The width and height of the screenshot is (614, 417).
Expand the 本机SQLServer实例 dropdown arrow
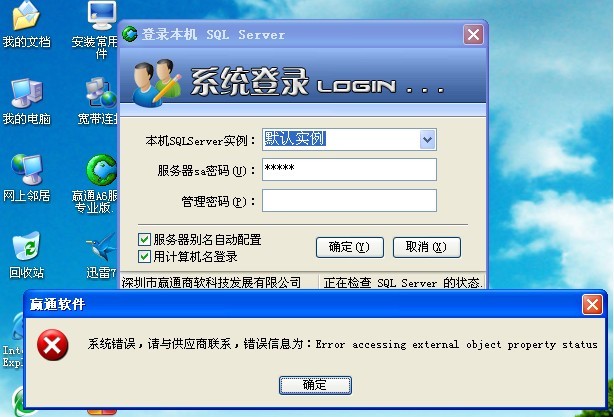pos(428,139)
